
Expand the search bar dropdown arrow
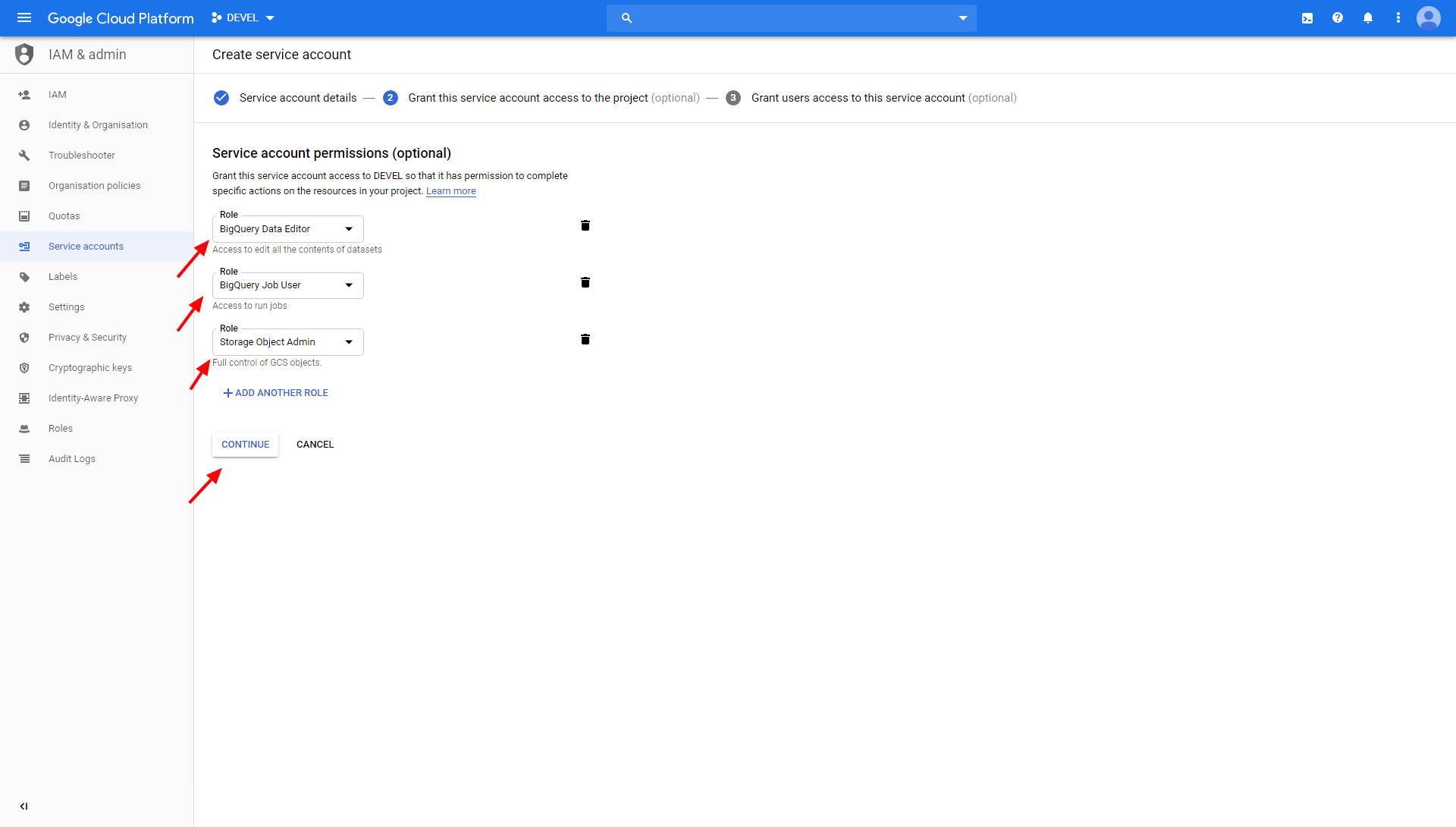coord(963,18)
